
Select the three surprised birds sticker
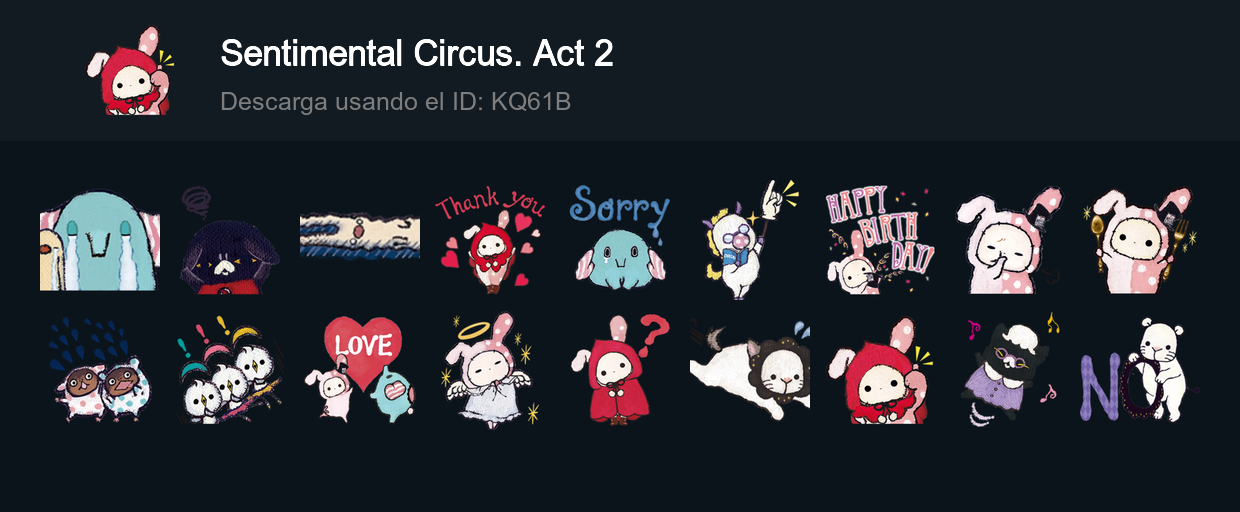(230, 370)
